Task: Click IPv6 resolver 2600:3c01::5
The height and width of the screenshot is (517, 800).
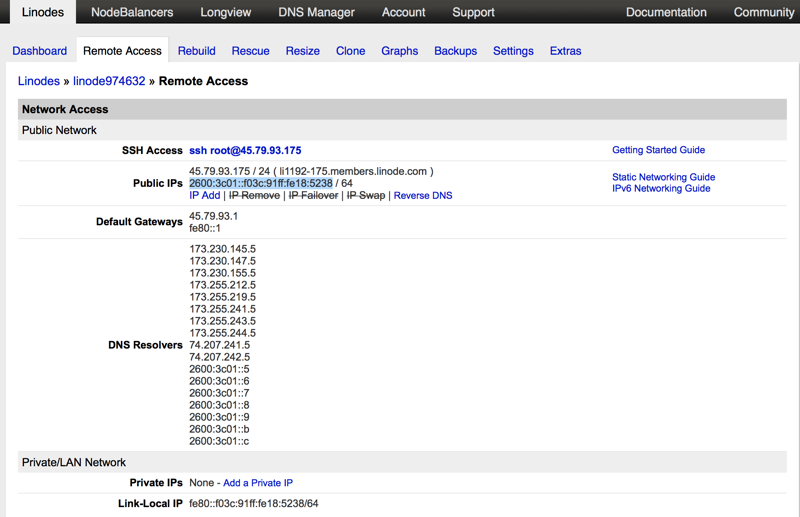Action: tap(219, 369)
